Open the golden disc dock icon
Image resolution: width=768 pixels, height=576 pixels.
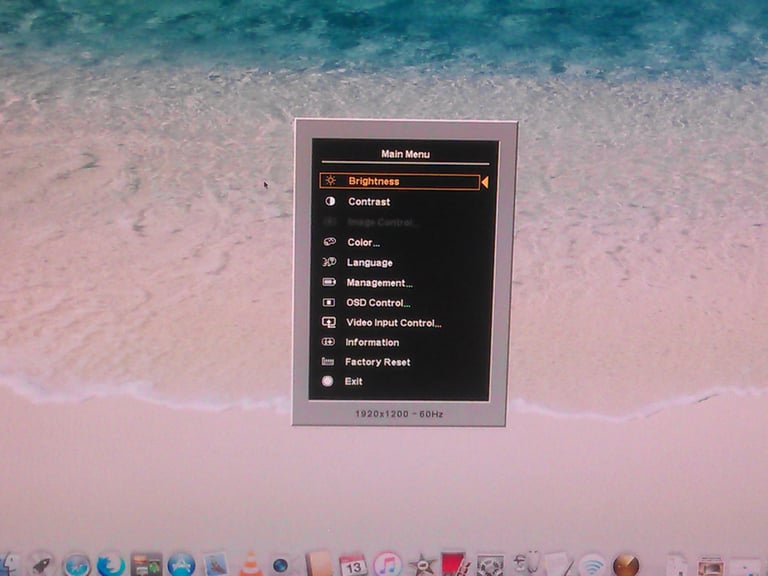point(626,565)
